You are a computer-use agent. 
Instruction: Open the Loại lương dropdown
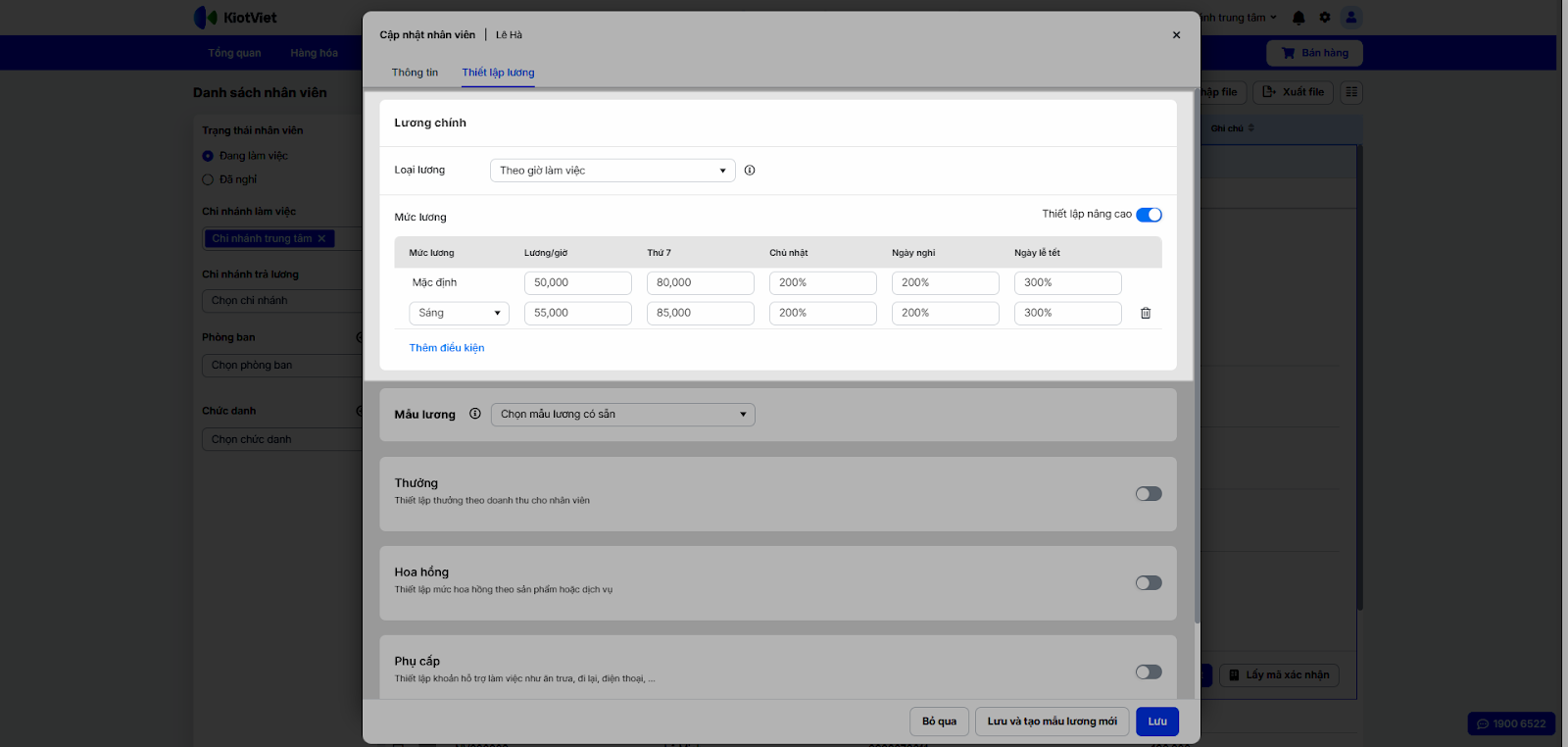[x=612, y=171]
